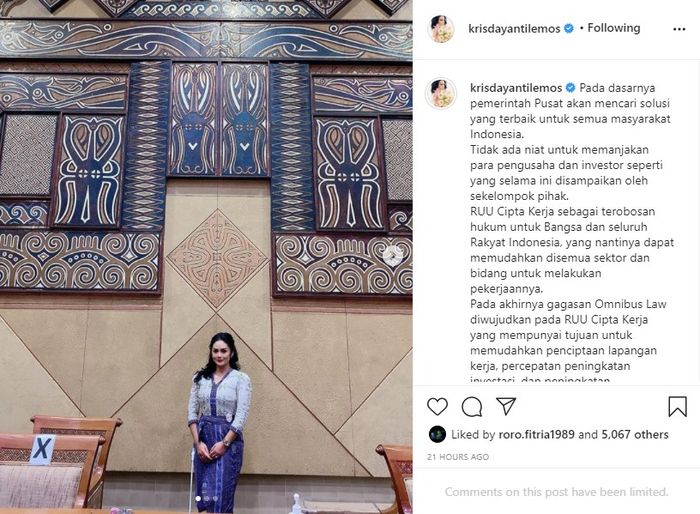
Task: Like the post with the heart icon
Action: click(437, 406)
